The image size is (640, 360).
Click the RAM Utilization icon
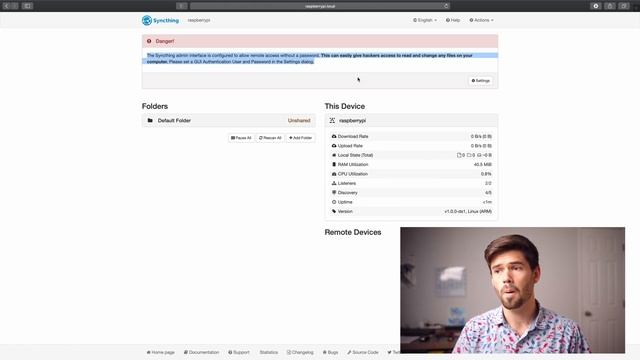[334, 164]
